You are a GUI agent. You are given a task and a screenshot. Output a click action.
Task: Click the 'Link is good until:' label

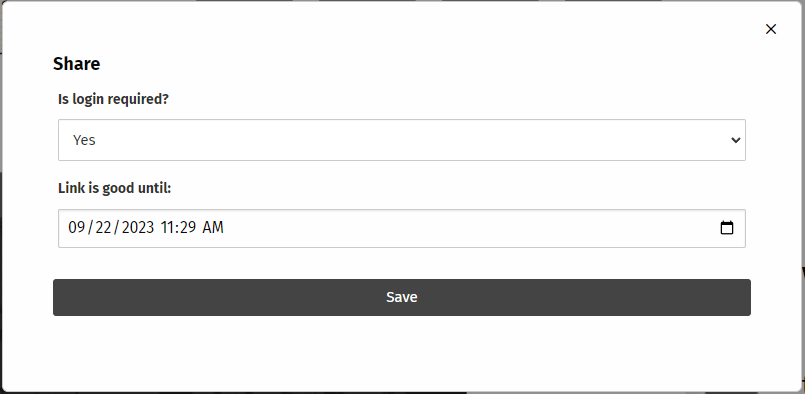point(114,189)
